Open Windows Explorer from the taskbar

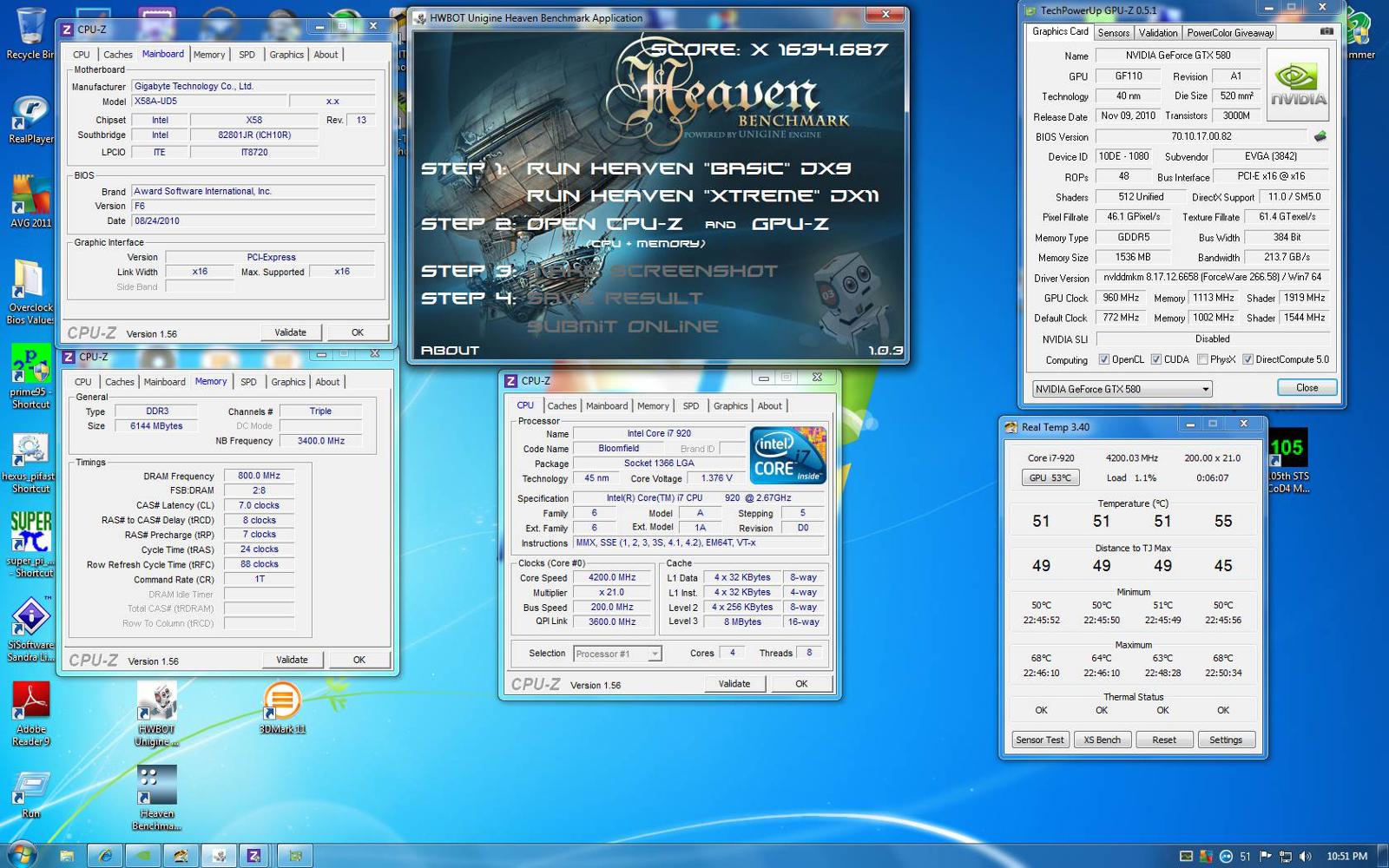click(67, 856)
